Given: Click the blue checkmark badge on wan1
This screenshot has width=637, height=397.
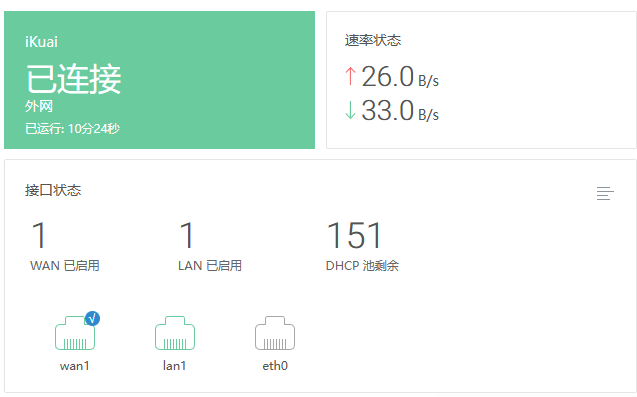Looking at the screenshot, I should point(92,319).
